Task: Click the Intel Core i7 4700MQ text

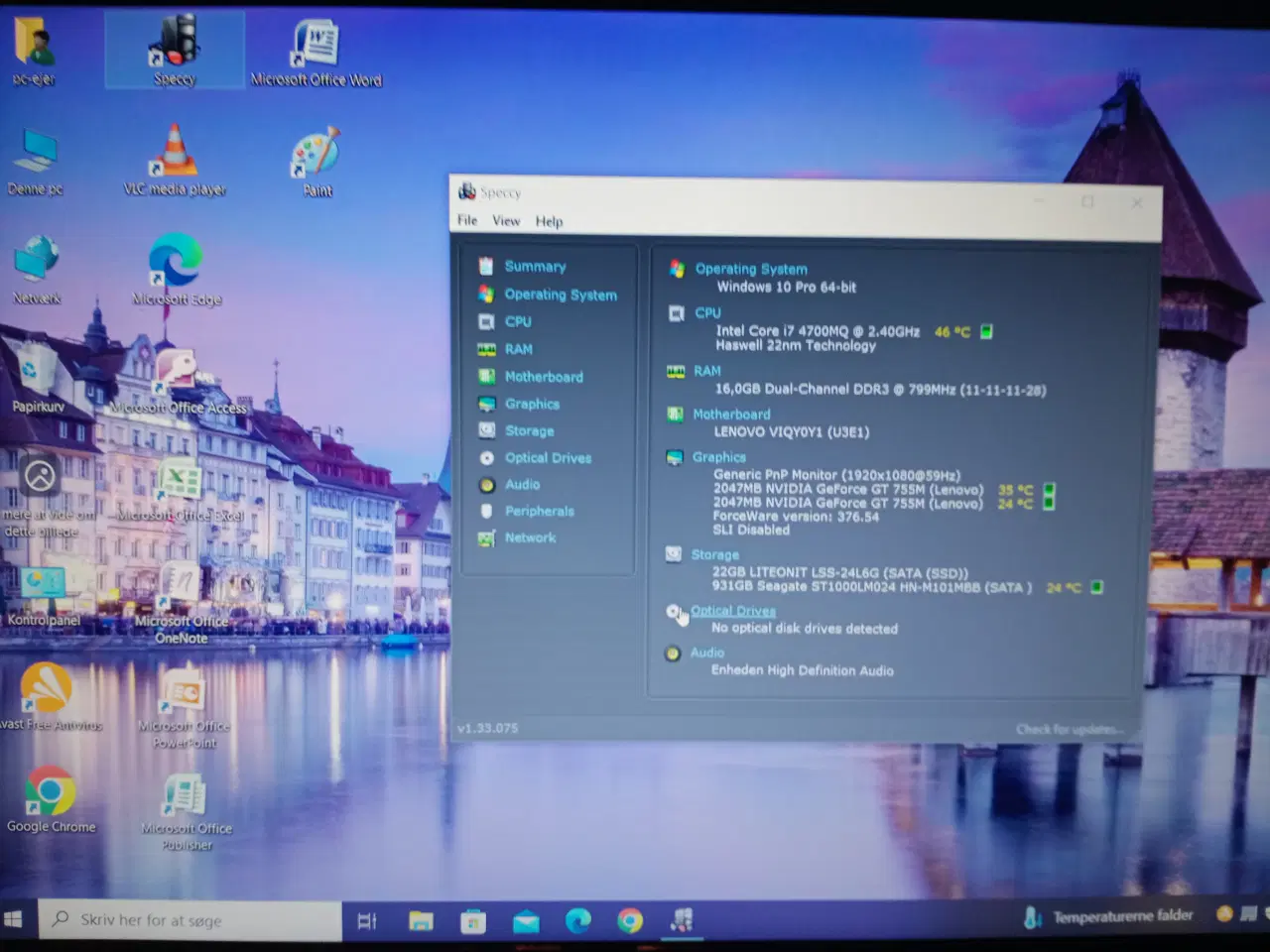Action: pyautogui.click(x=818, y=331)
